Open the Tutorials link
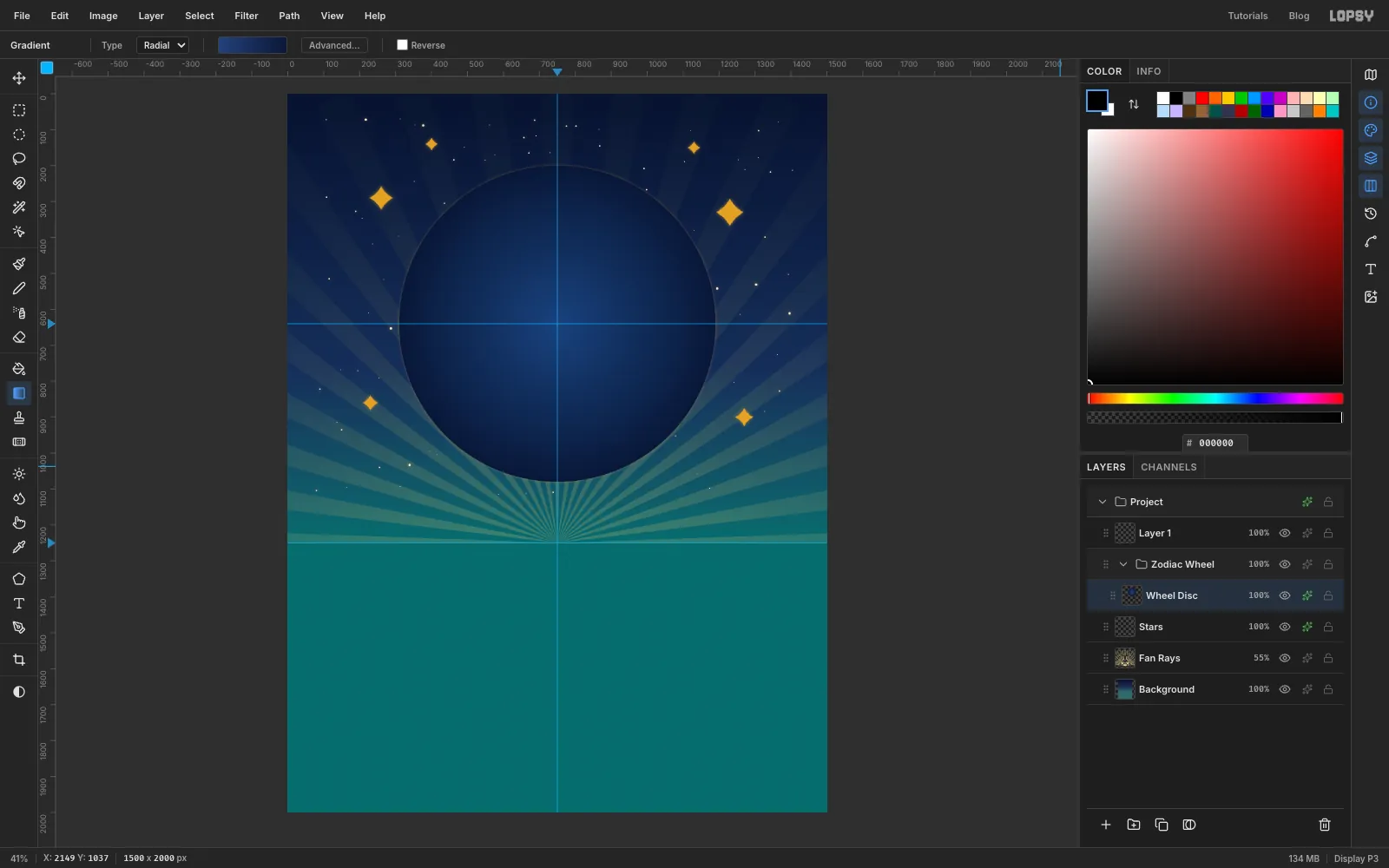The height and width of the screenshot is (868, 1389). click(1247, 16)
